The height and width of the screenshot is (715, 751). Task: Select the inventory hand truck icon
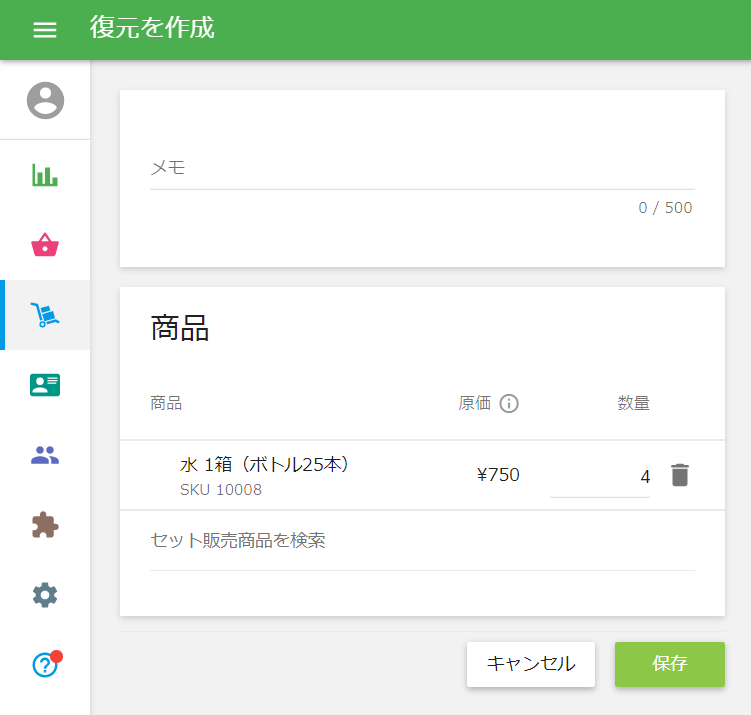point(45,315)
